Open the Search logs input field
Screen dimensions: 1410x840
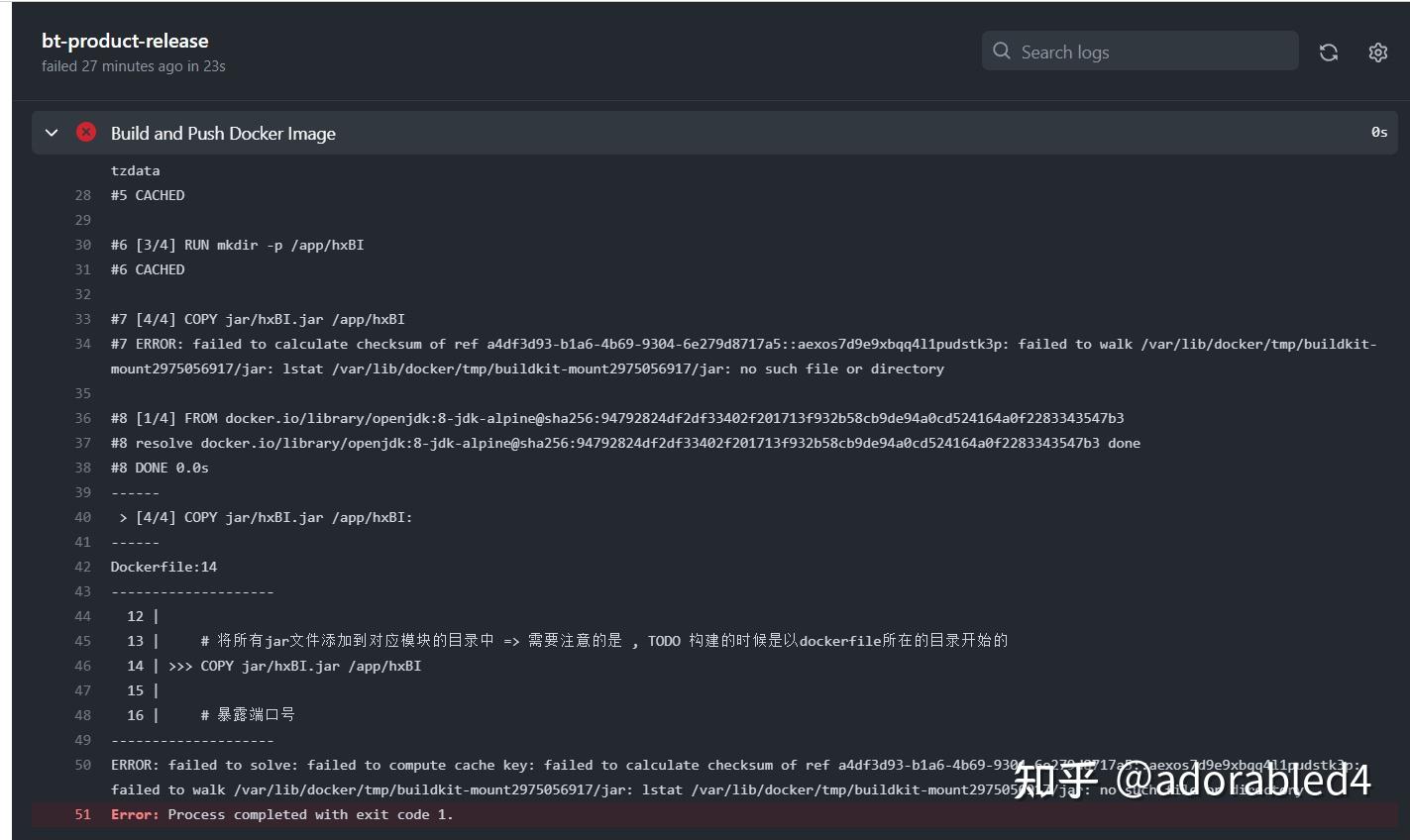(x=1090, y=51)
